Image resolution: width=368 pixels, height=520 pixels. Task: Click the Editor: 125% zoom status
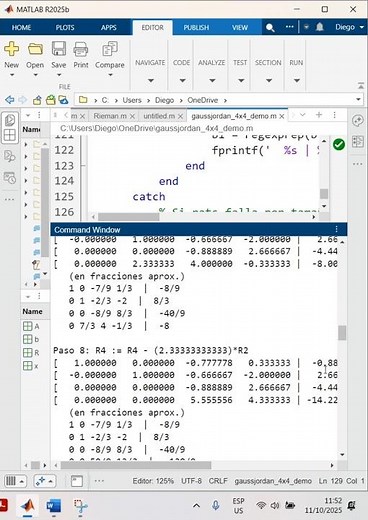tap(153, 481)
